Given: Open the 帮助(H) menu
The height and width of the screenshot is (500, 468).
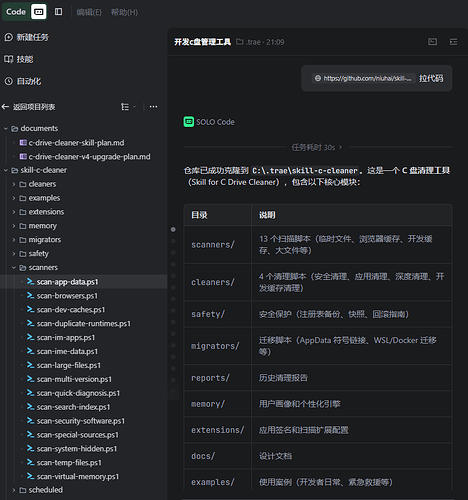Looking at the screenshot, I should pos(124,12).
